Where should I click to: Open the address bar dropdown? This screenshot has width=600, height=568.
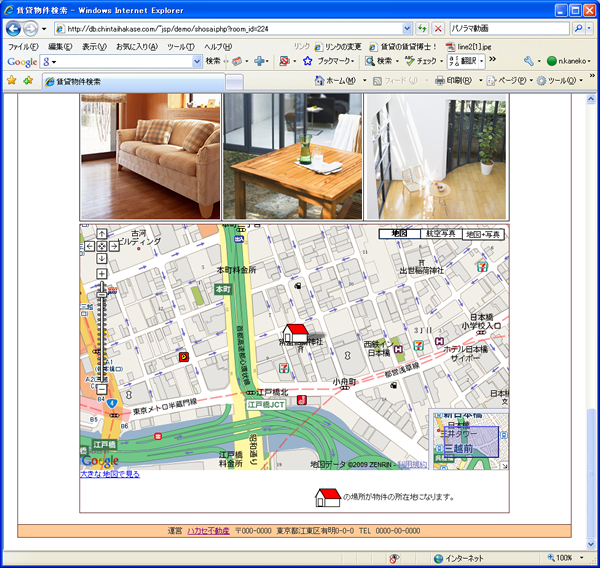tap(406, 29)
